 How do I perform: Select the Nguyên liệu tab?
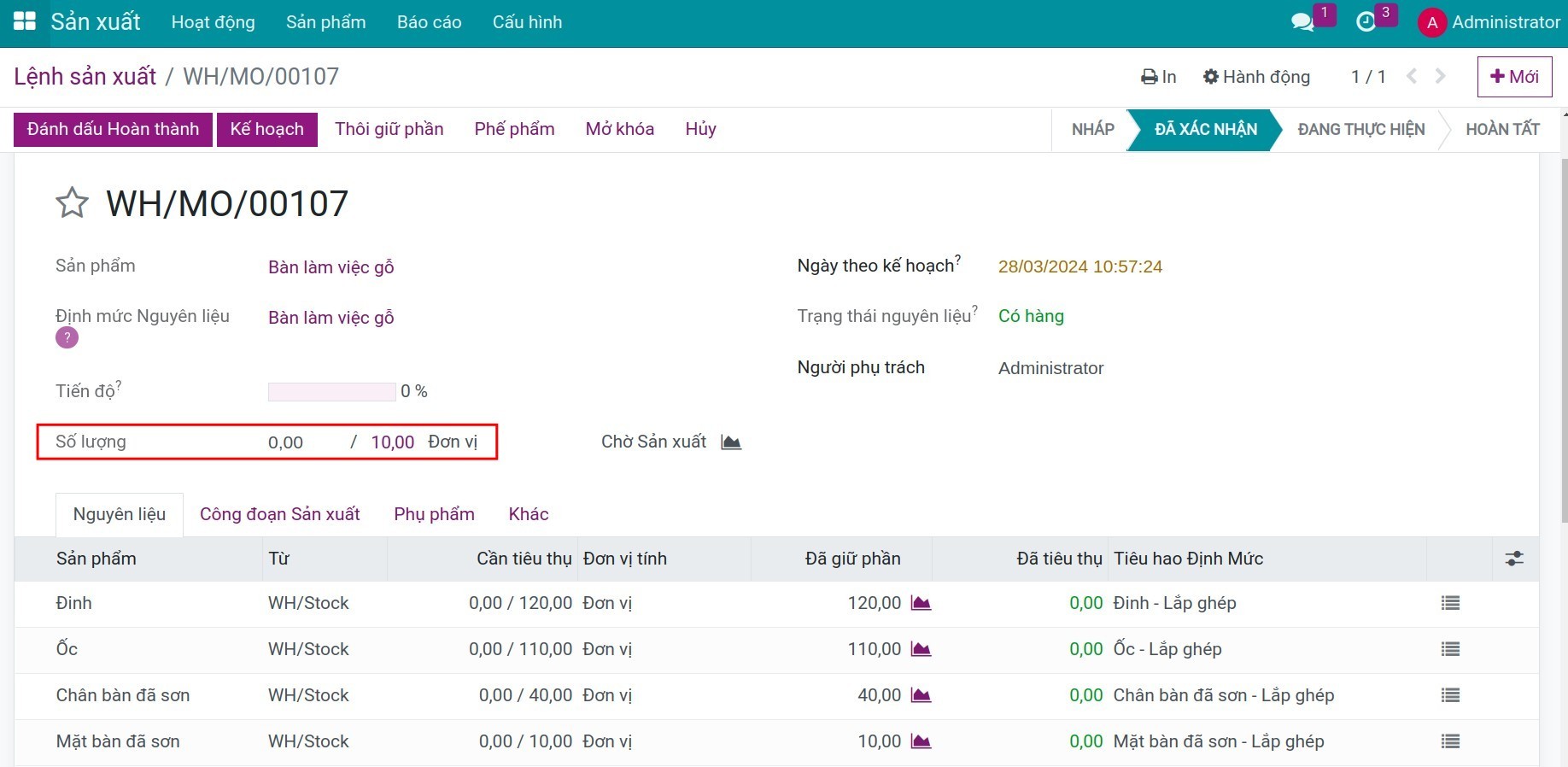click(120, 514)
